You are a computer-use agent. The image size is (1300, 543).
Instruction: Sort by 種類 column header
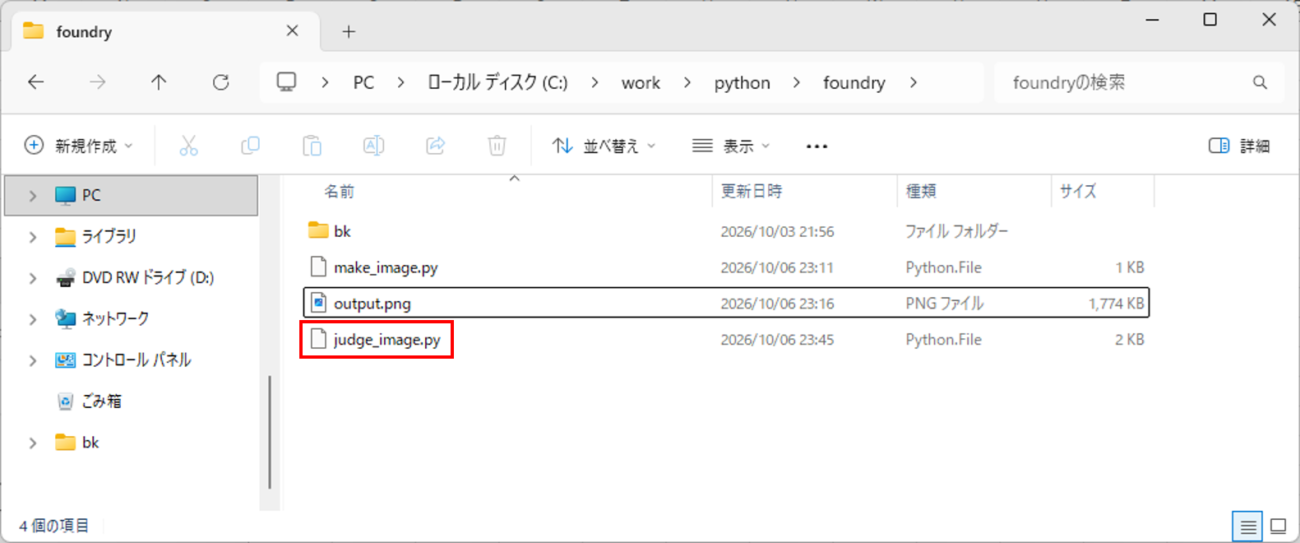[x=921, y=191]
